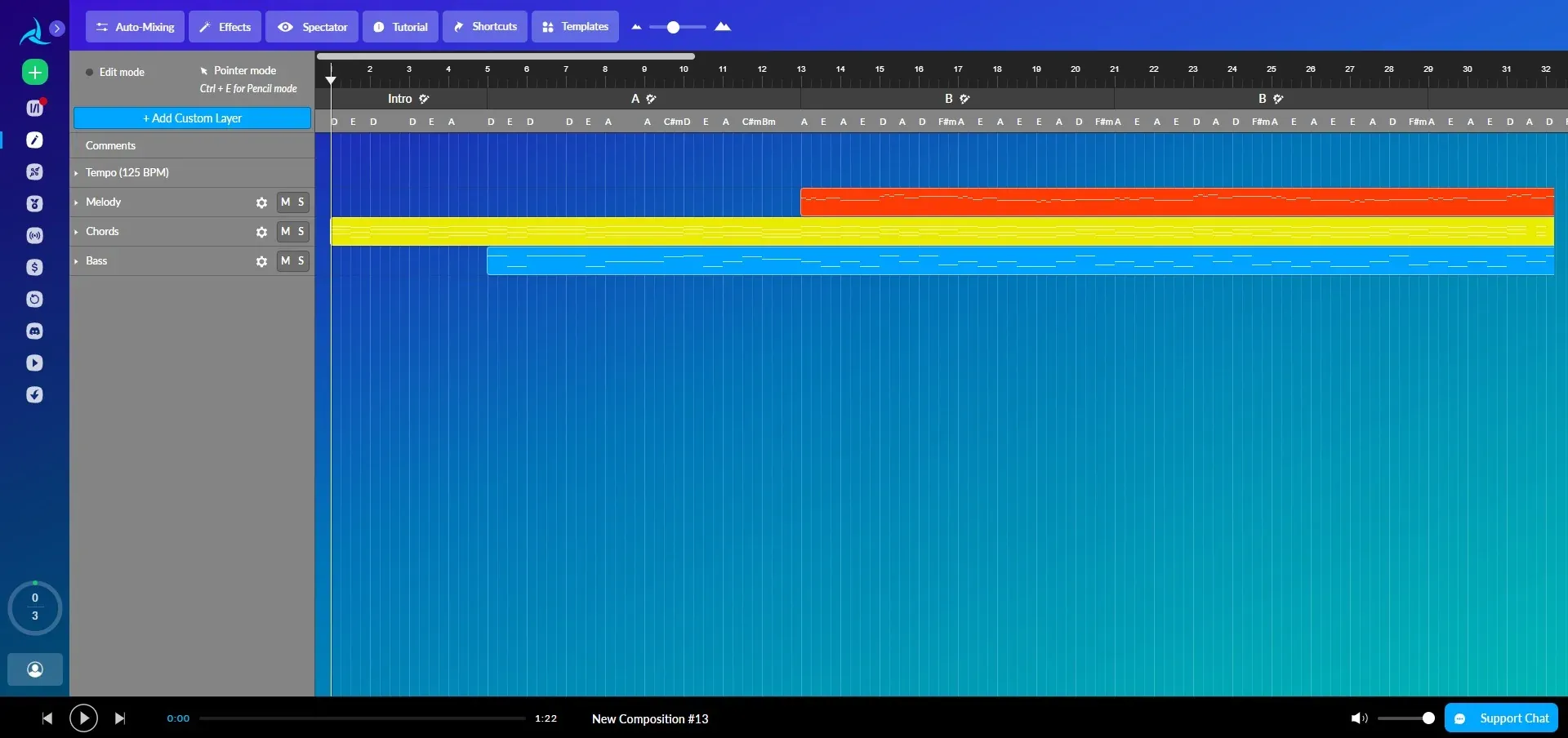Open Chords layer settings gear
Viewport: 1568px width, 738px height.
coord(261,232)
